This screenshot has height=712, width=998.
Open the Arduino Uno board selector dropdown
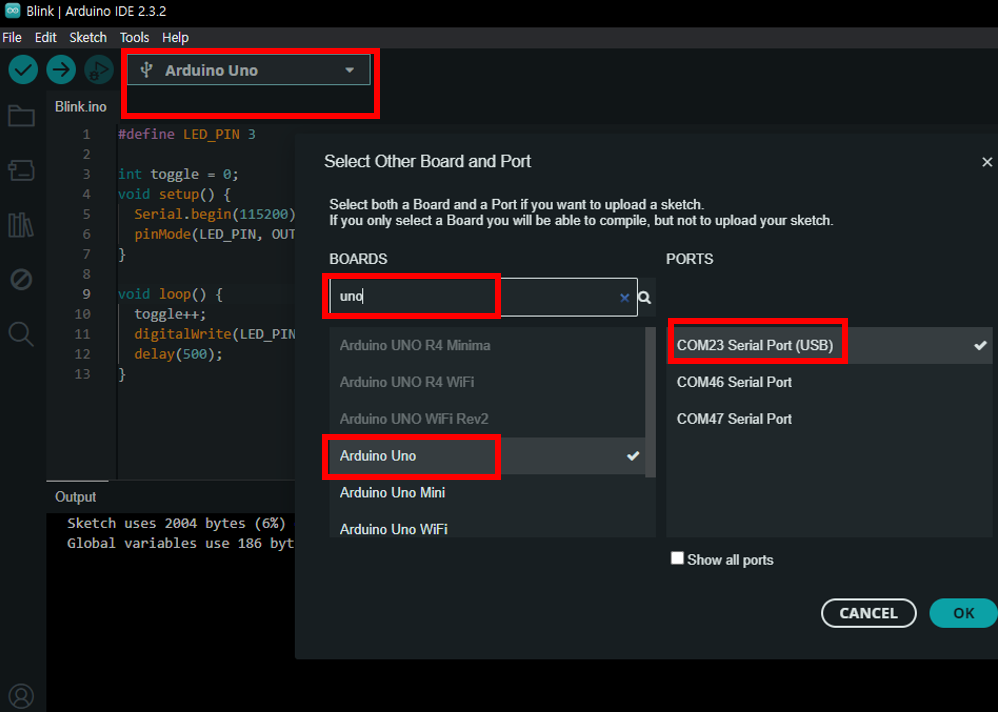[x=248, y=70]
